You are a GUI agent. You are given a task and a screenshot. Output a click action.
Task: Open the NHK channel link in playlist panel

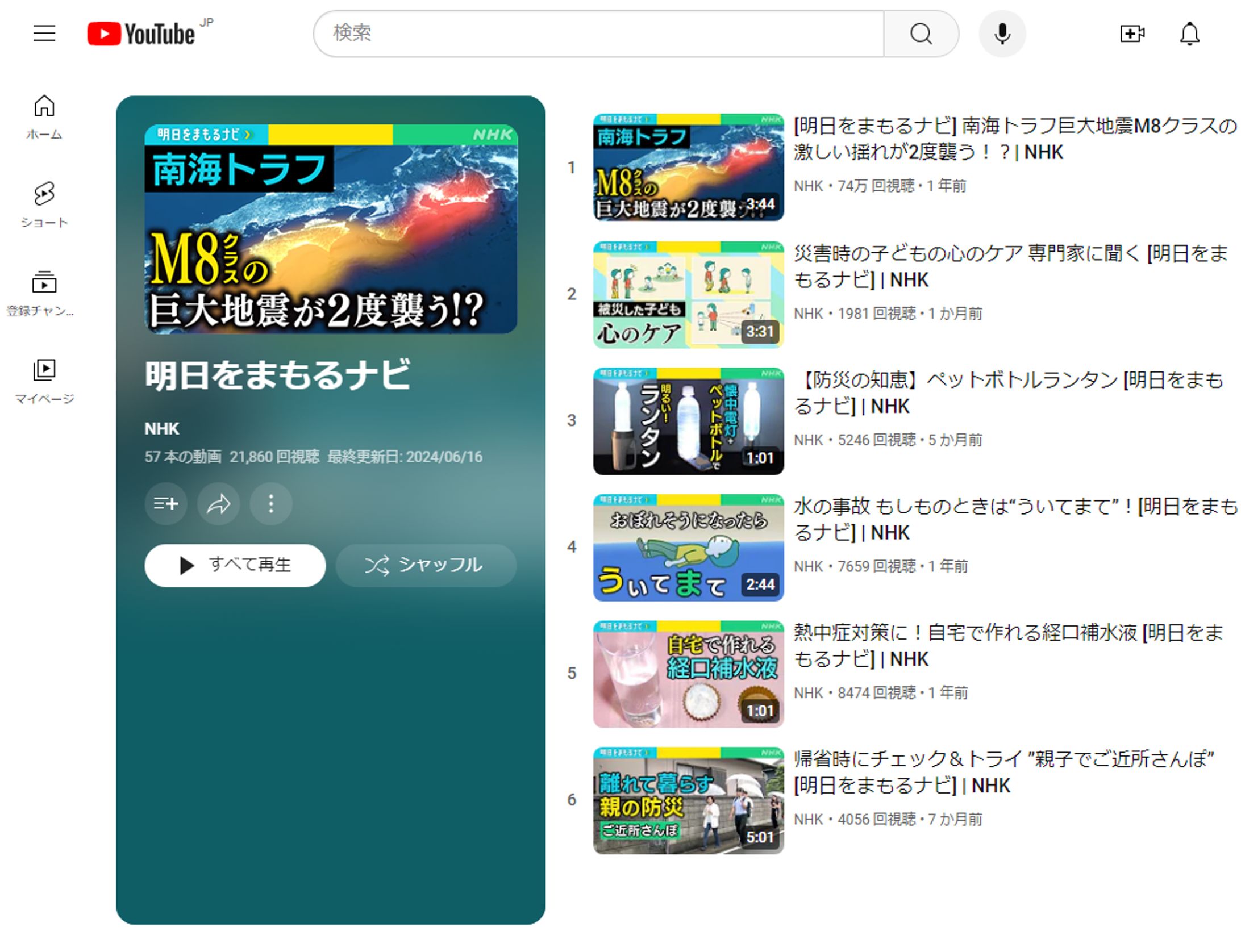point(162,428)
